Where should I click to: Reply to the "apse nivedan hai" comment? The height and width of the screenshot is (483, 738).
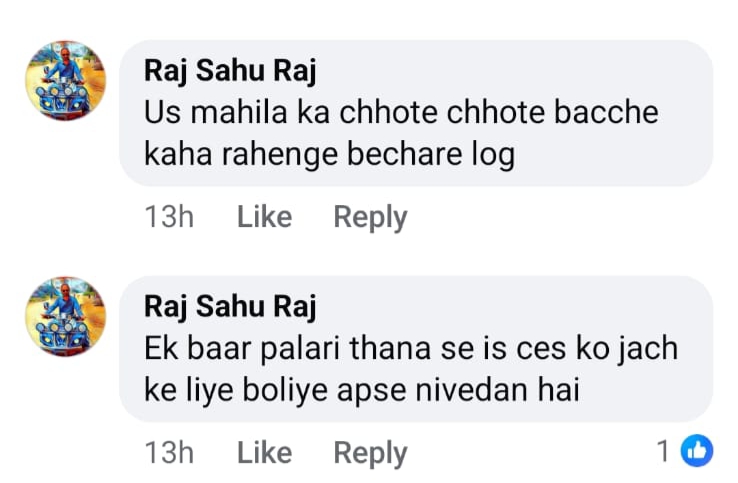coord(370,453)
